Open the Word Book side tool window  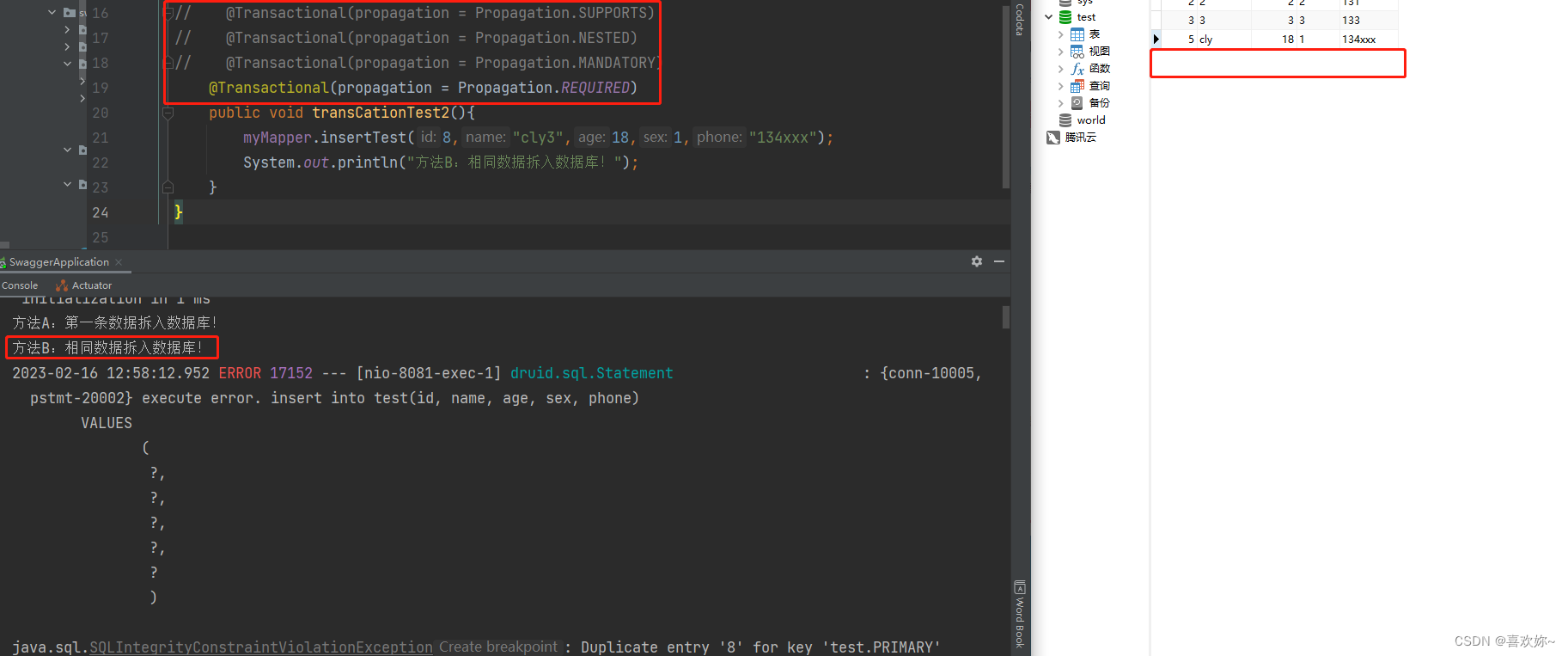coord(1020,615)
